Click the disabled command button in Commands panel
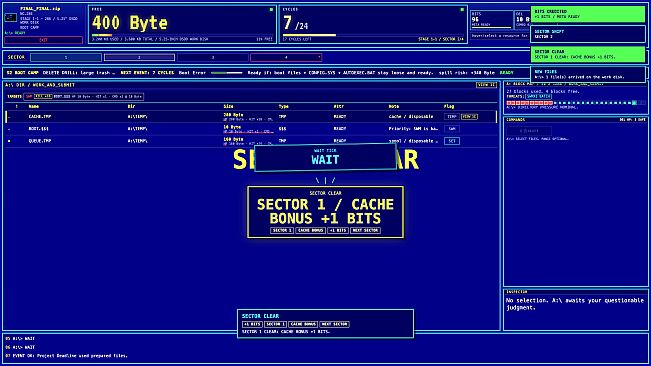 (529, 131)
